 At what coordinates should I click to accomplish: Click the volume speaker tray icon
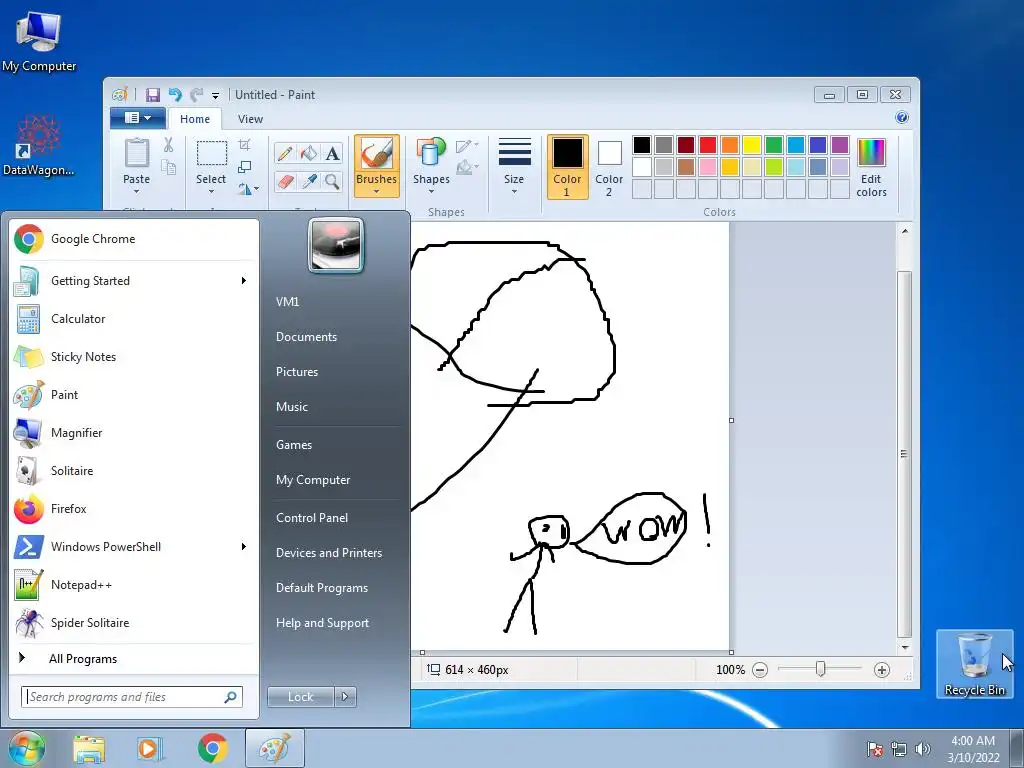pos(923,749)
